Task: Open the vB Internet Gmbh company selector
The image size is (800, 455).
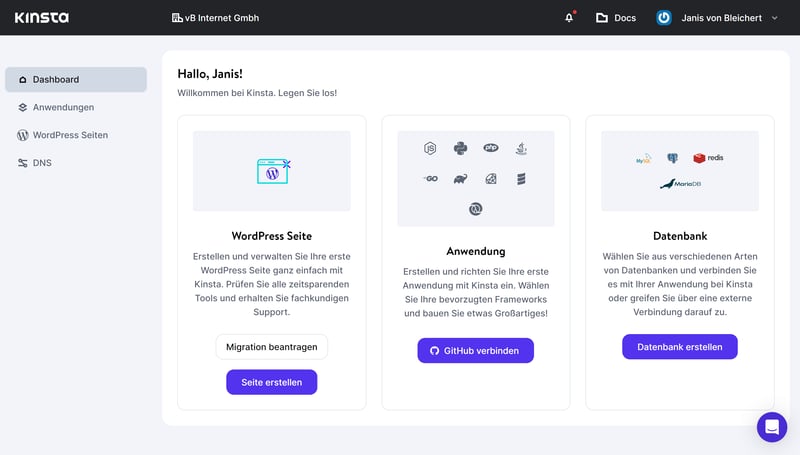Action: coord(215,18)
